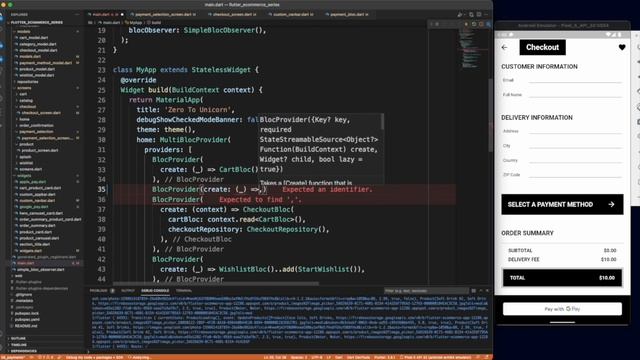Expand the cart folder
The image size is (640, 360).
[x=23, y=94]
